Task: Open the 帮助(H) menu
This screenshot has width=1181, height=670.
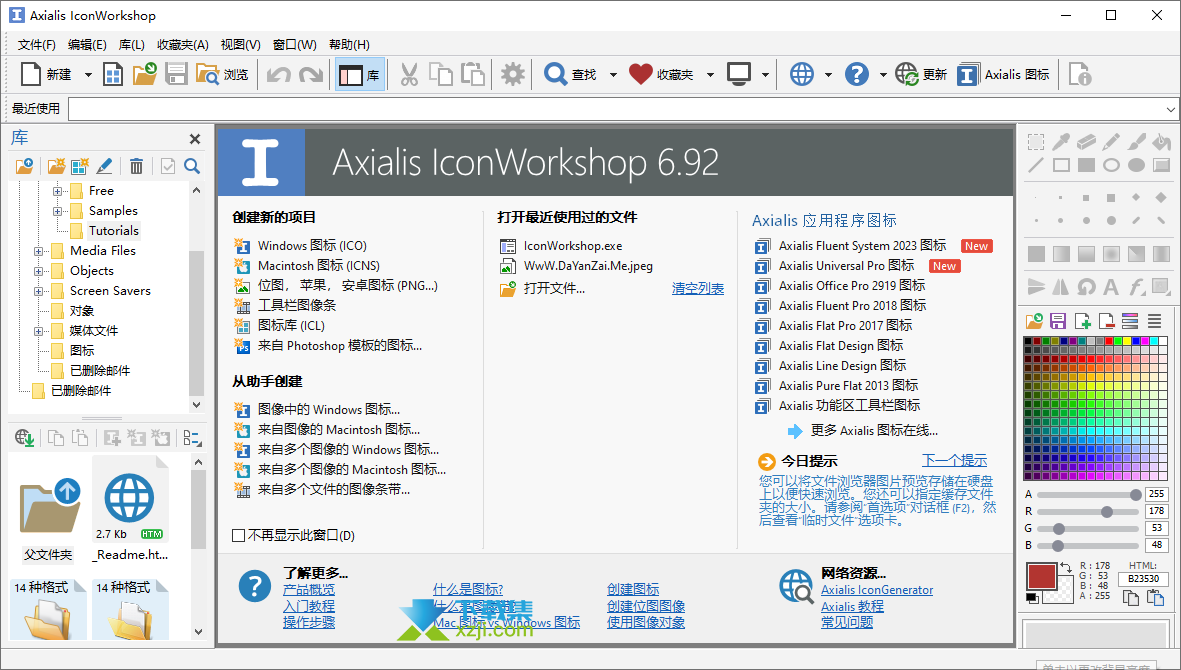Action: pos(349,44)
